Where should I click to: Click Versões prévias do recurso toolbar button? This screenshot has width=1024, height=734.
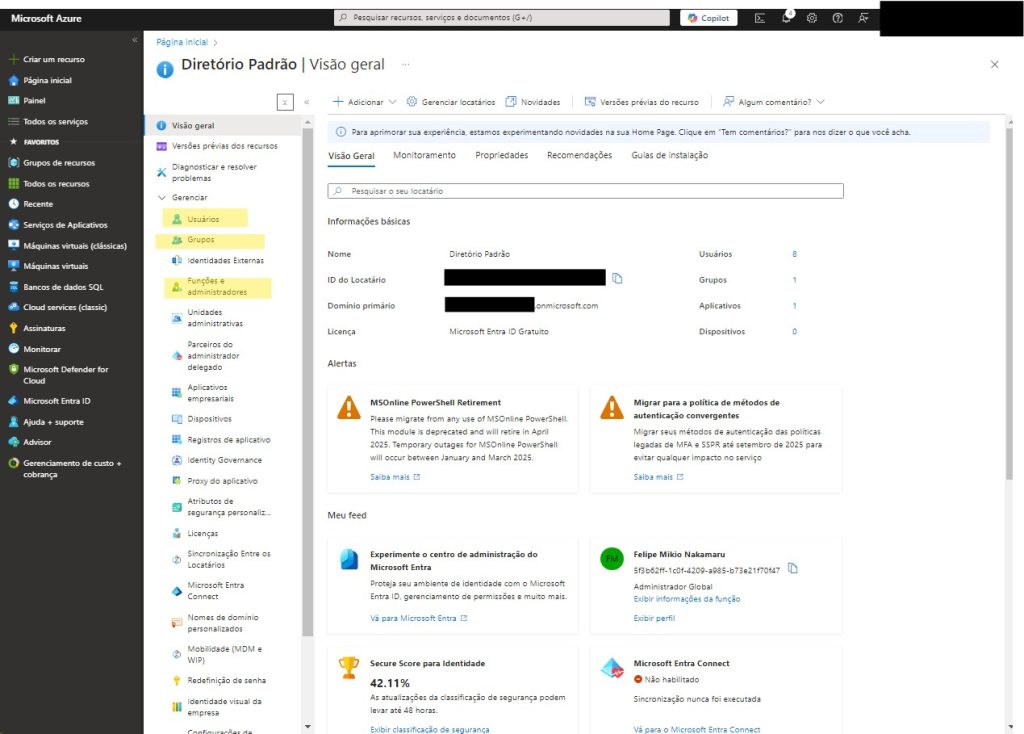coord(641,102)
